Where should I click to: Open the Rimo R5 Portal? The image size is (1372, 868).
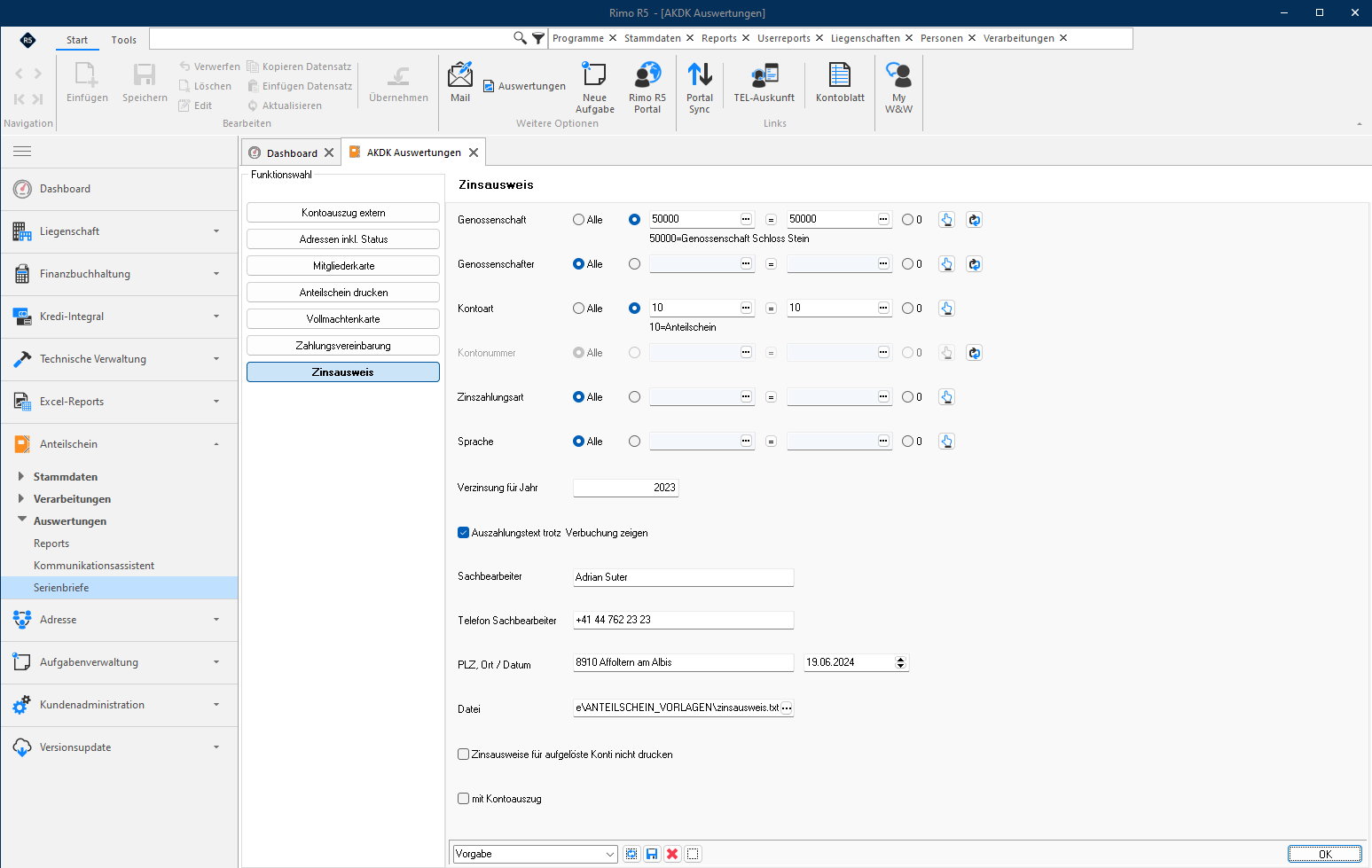coord(647,87)
